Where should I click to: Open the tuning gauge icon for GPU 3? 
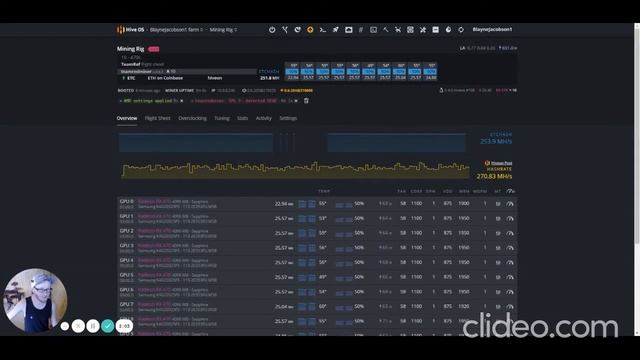510,248
